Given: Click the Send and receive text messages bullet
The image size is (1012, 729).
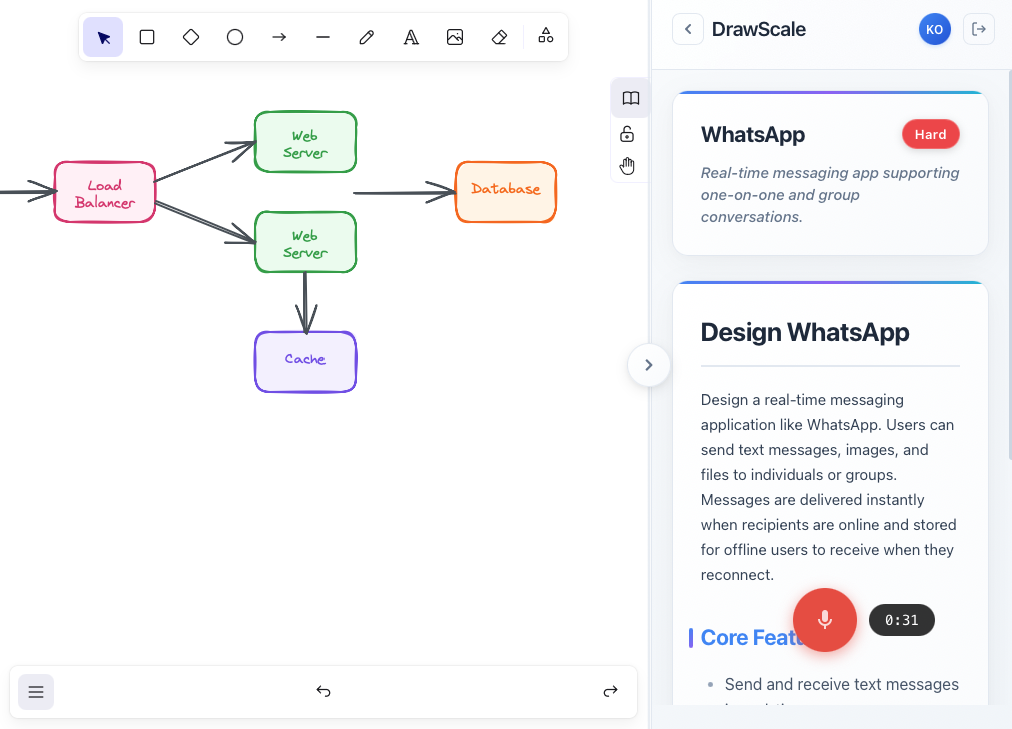Looking at the screenshot, I should (x=842, y=684).
